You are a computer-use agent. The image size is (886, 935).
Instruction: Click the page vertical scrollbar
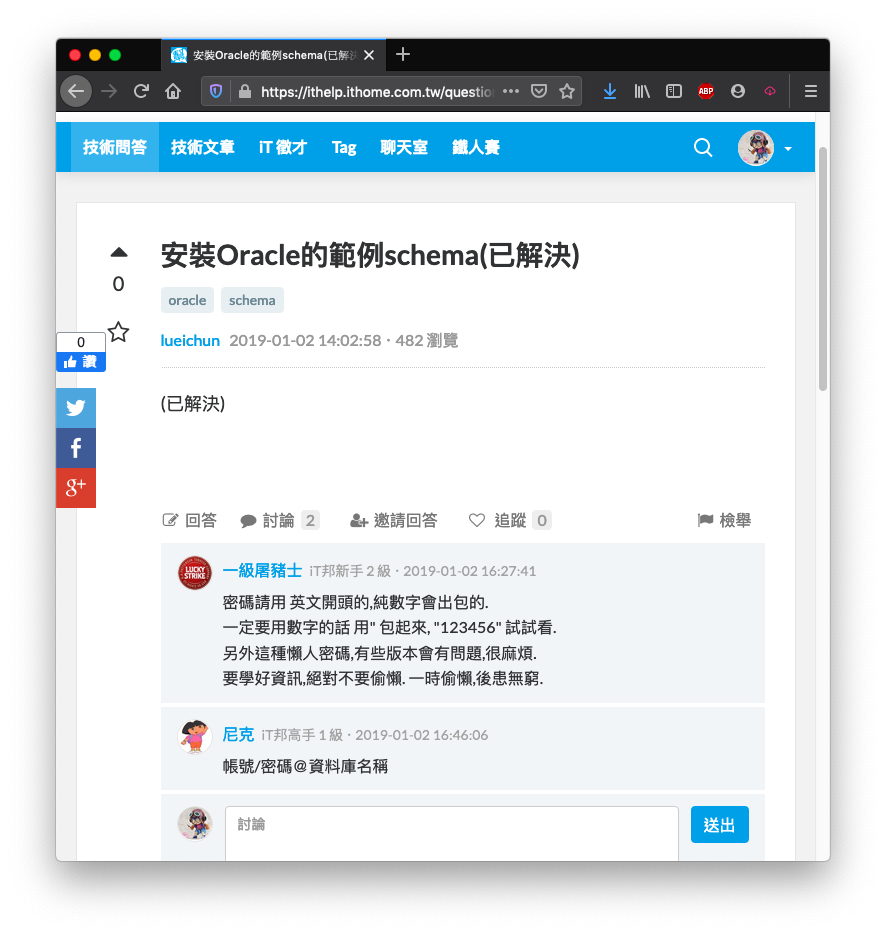click(823, 268)
